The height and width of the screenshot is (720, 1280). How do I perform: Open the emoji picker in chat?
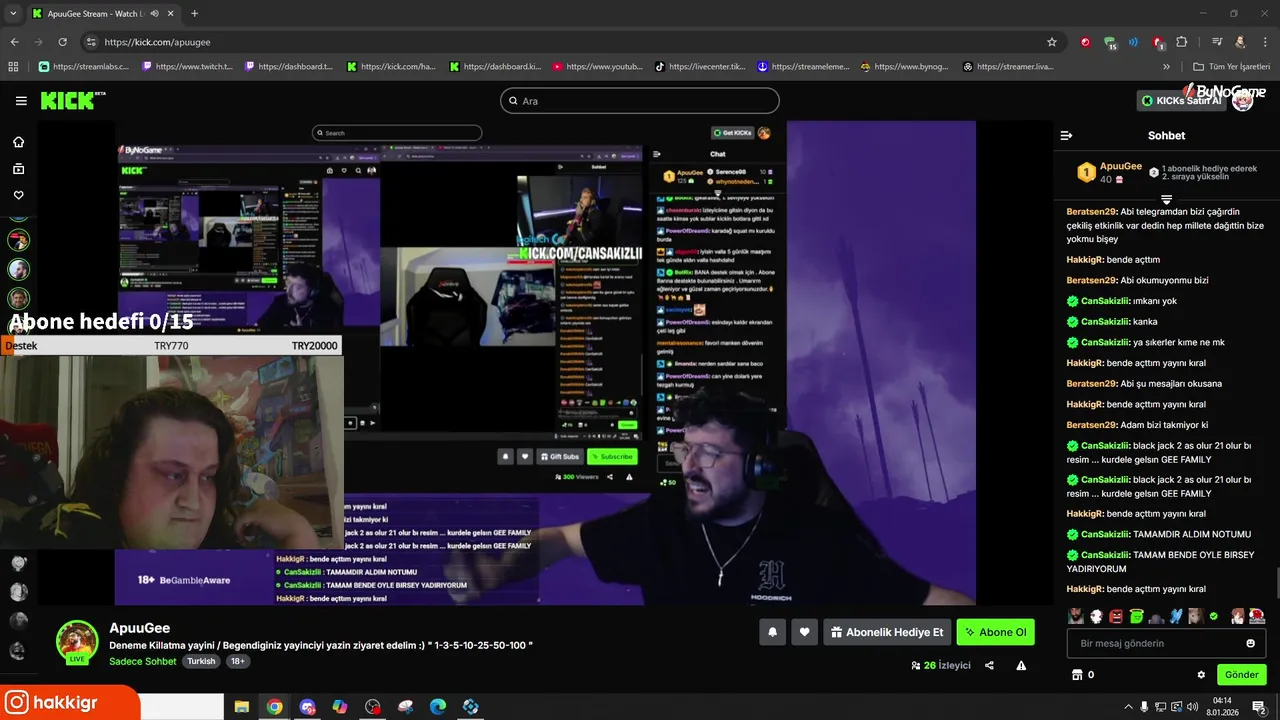(1250, 643)
